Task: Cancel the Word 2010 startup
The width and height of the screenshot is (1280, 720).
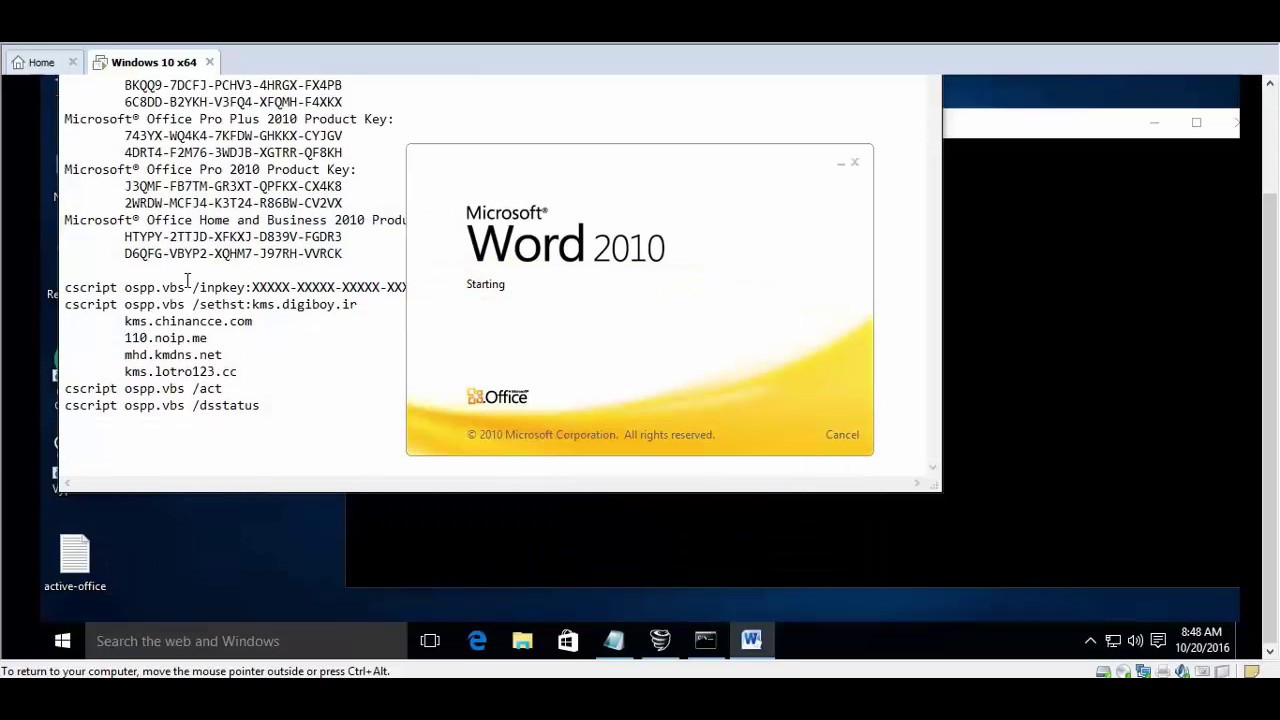Action: tap(842, 435)
